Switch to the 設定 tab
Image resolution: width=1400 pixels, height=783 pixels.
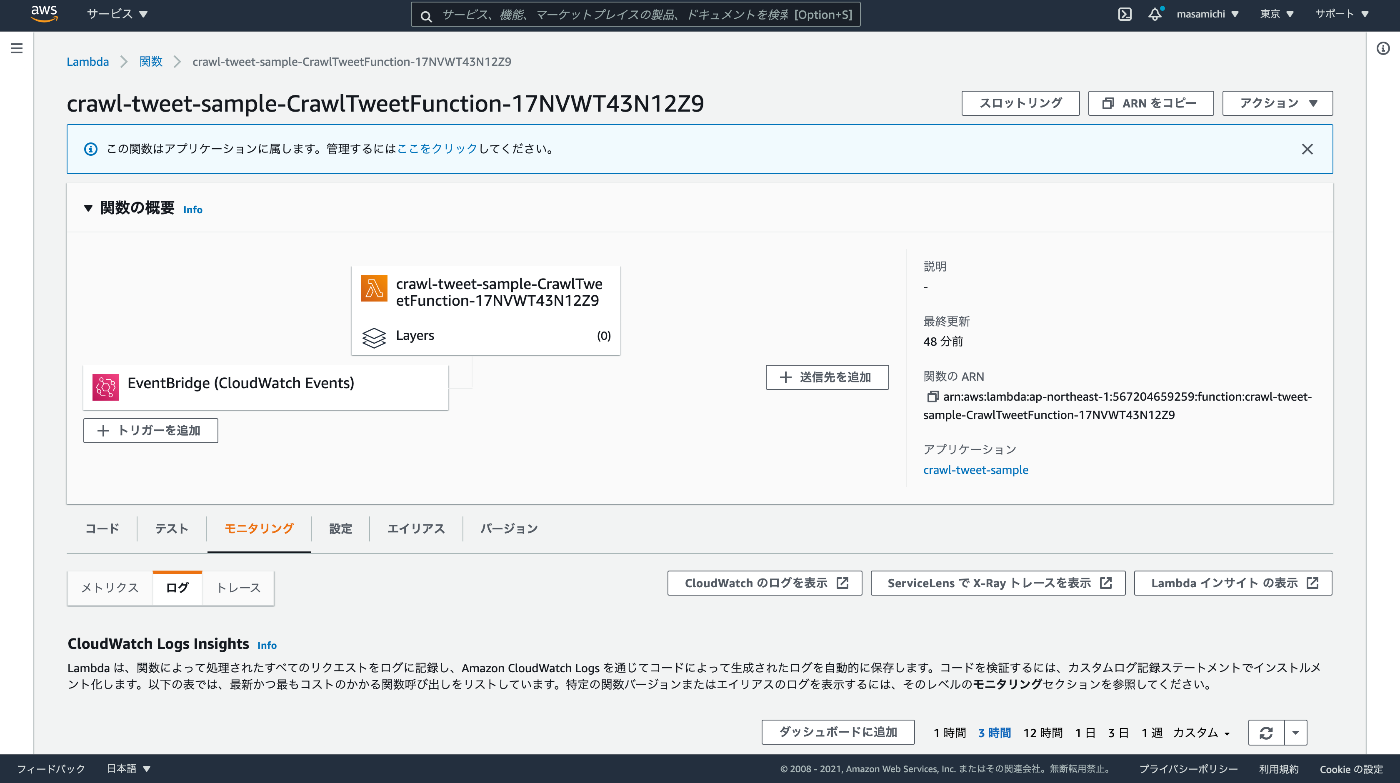click(341, 529)
